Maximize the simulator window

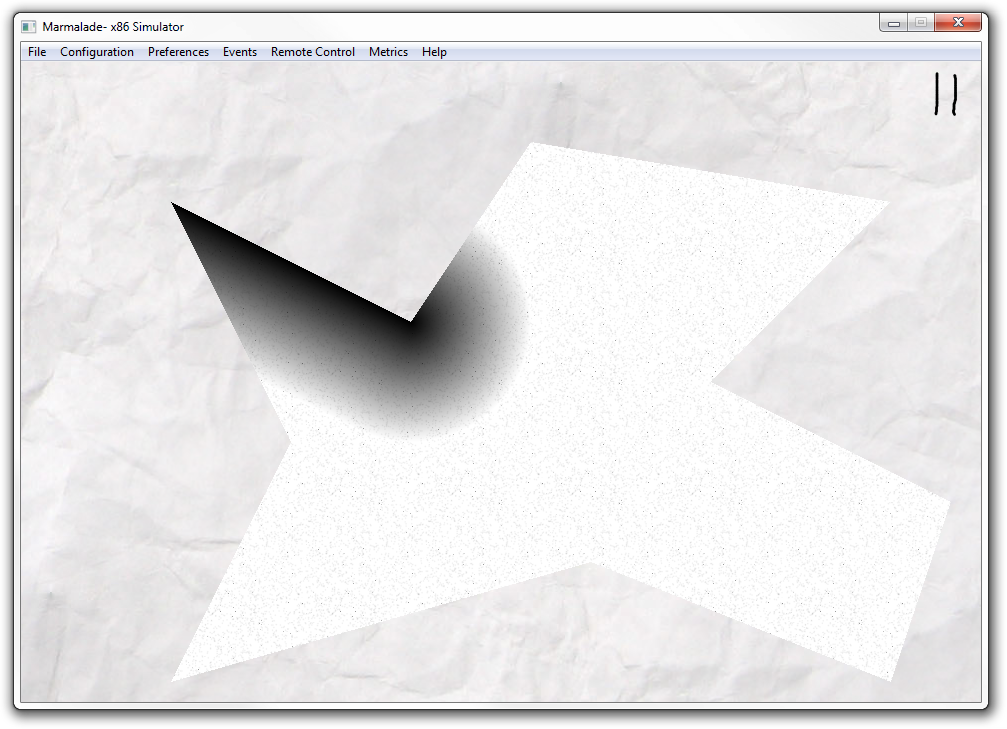[921, 23]
